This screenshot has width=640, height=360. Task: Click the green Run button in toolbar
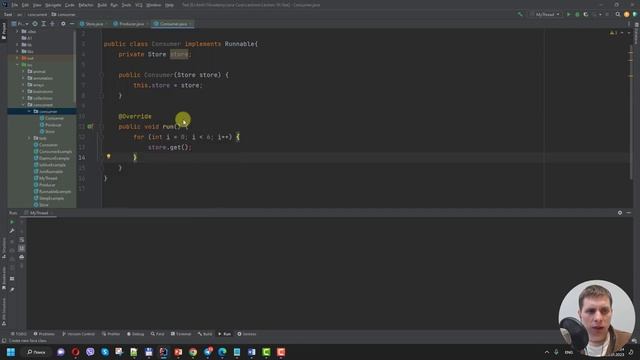569,14
